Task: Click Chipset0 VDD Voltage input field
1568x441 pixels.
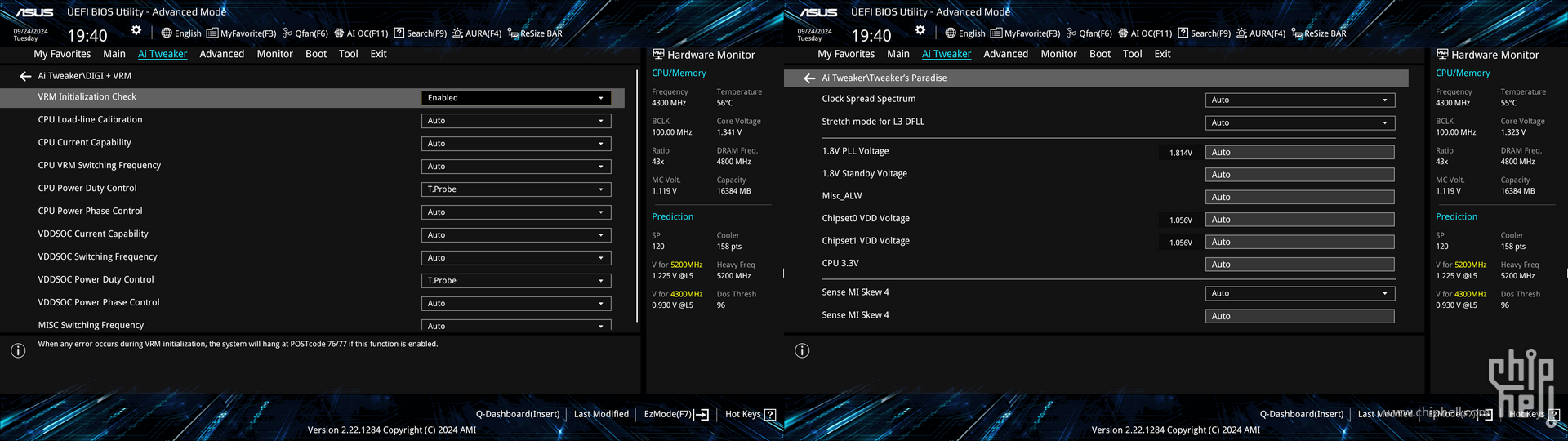Action: [1300, 220]
